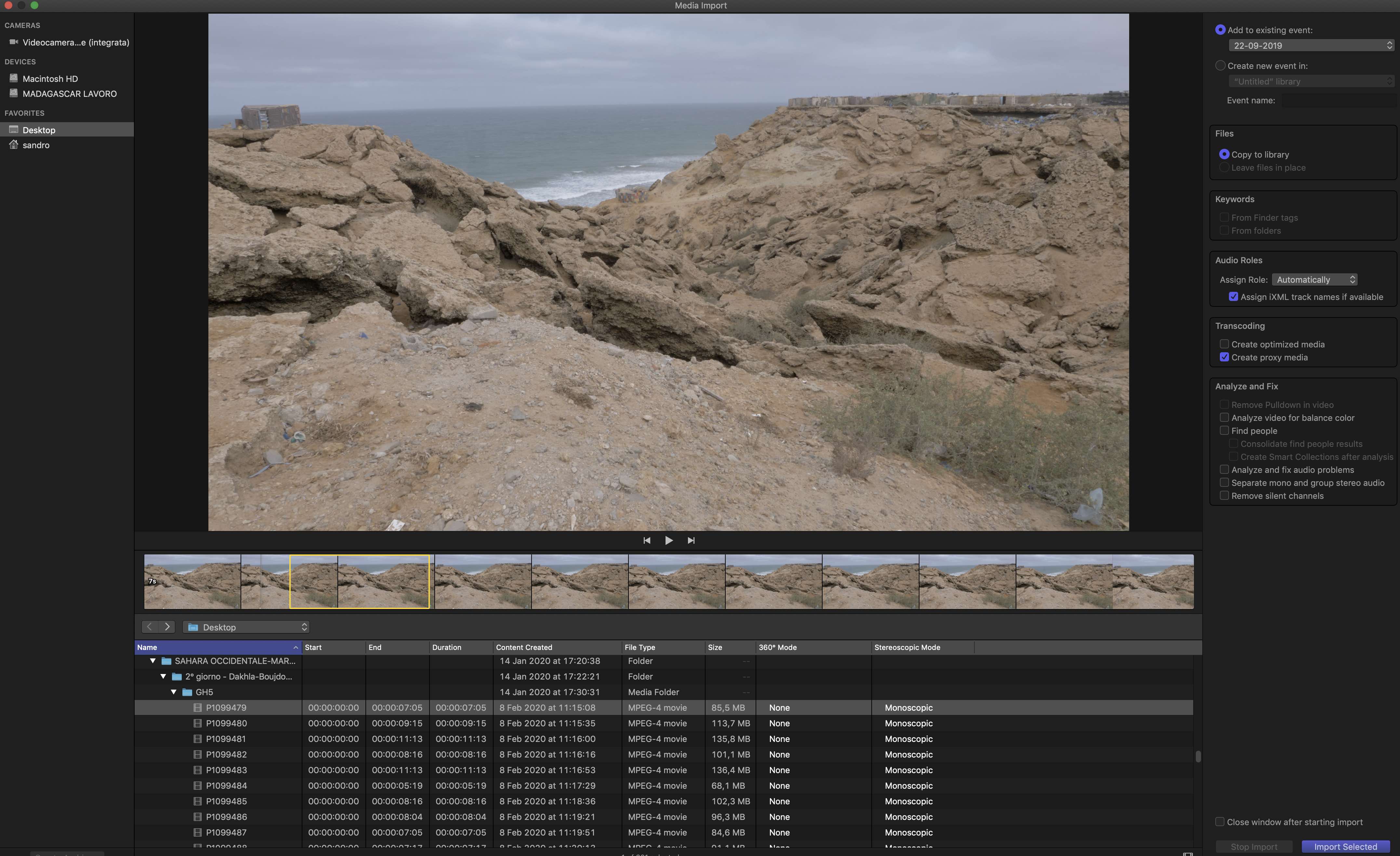The height and width of the screenshot is (856, 1400).
Task: Sort by Stereoscopic Mode column
Action: tap(923, 647)
